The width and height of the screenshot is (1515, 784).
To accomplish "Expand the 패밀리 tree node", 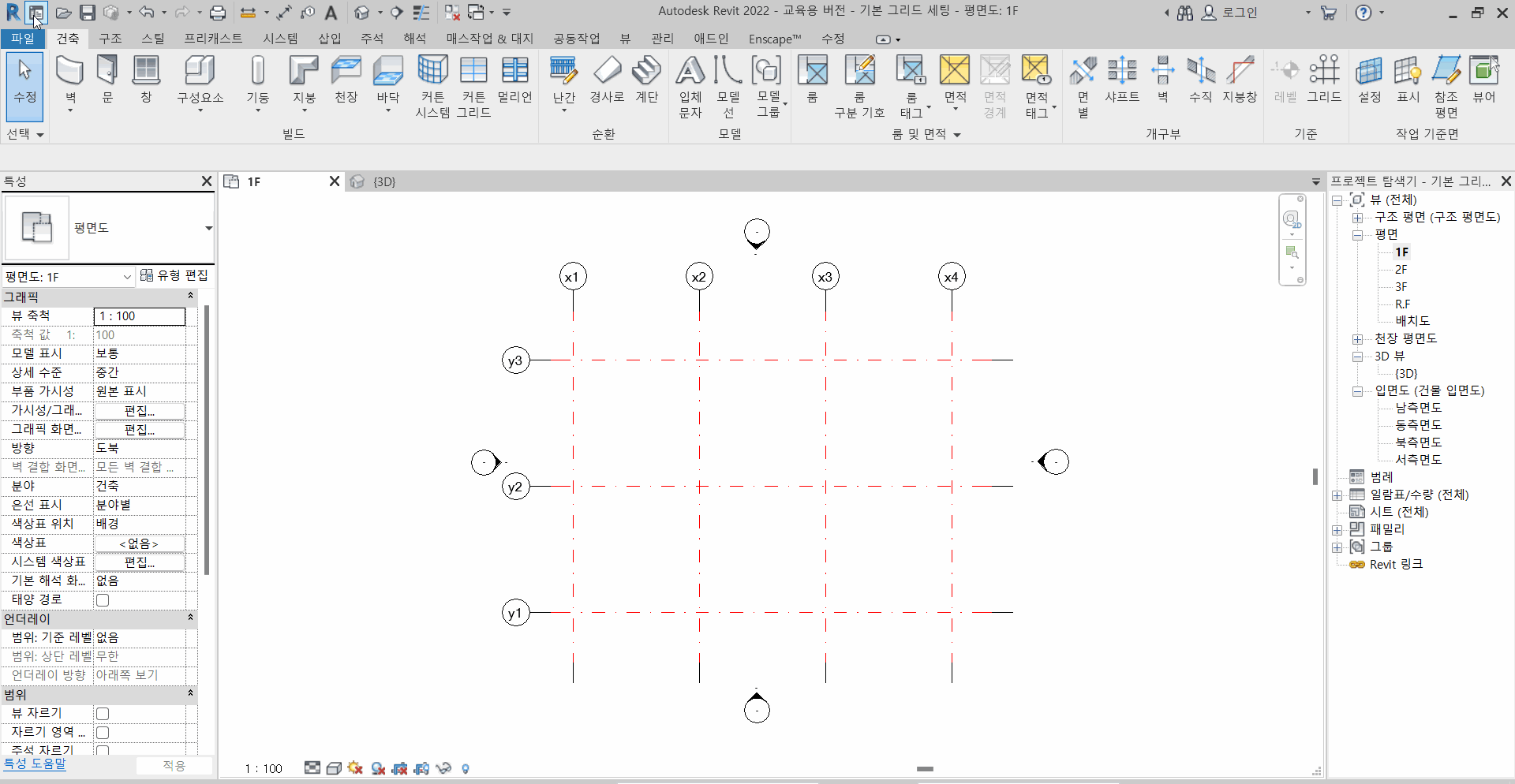I will [1337, 530].
